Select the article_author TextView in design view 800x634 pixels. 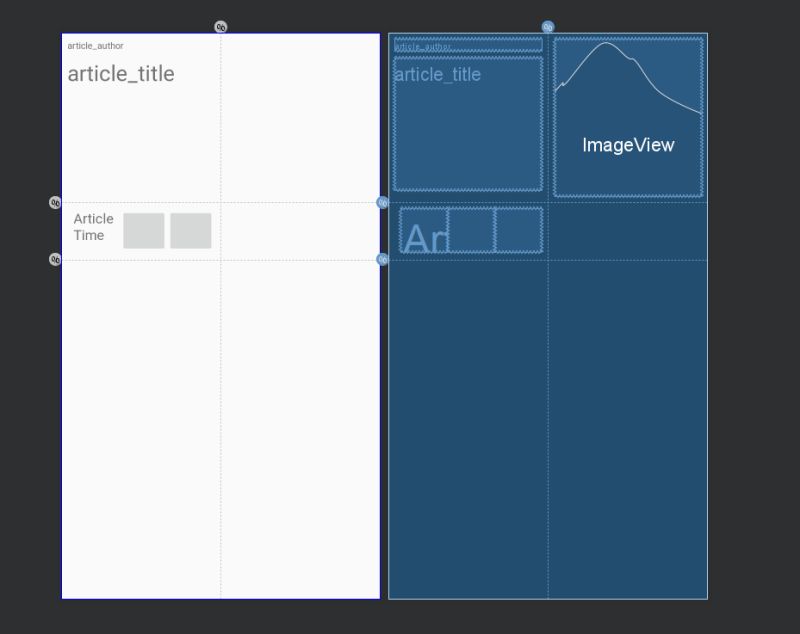click(95, 45)
